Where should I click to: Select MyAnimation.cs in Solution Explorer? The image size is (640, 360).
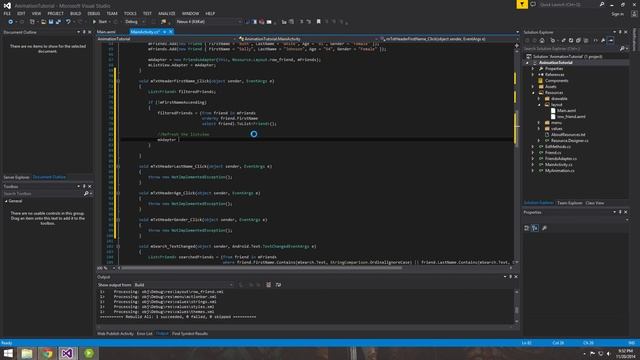(x=559, y=170)
